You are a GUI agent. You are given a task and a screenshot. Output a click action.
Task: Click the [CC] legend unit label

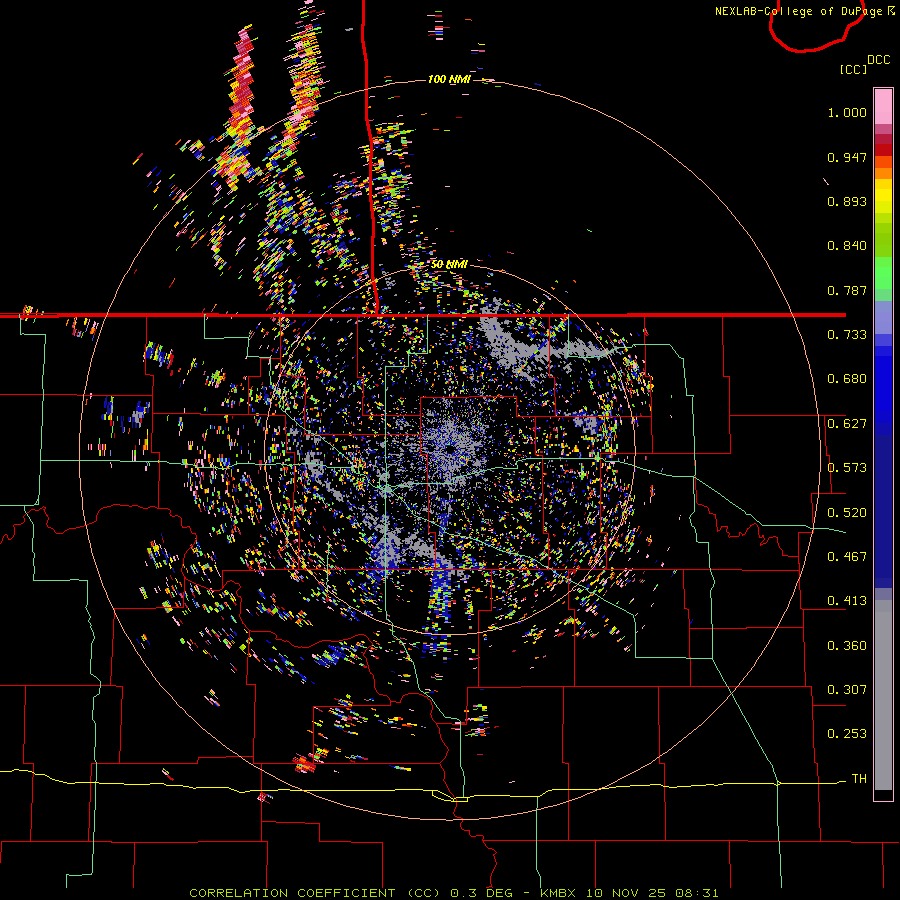tap(852, 69)
